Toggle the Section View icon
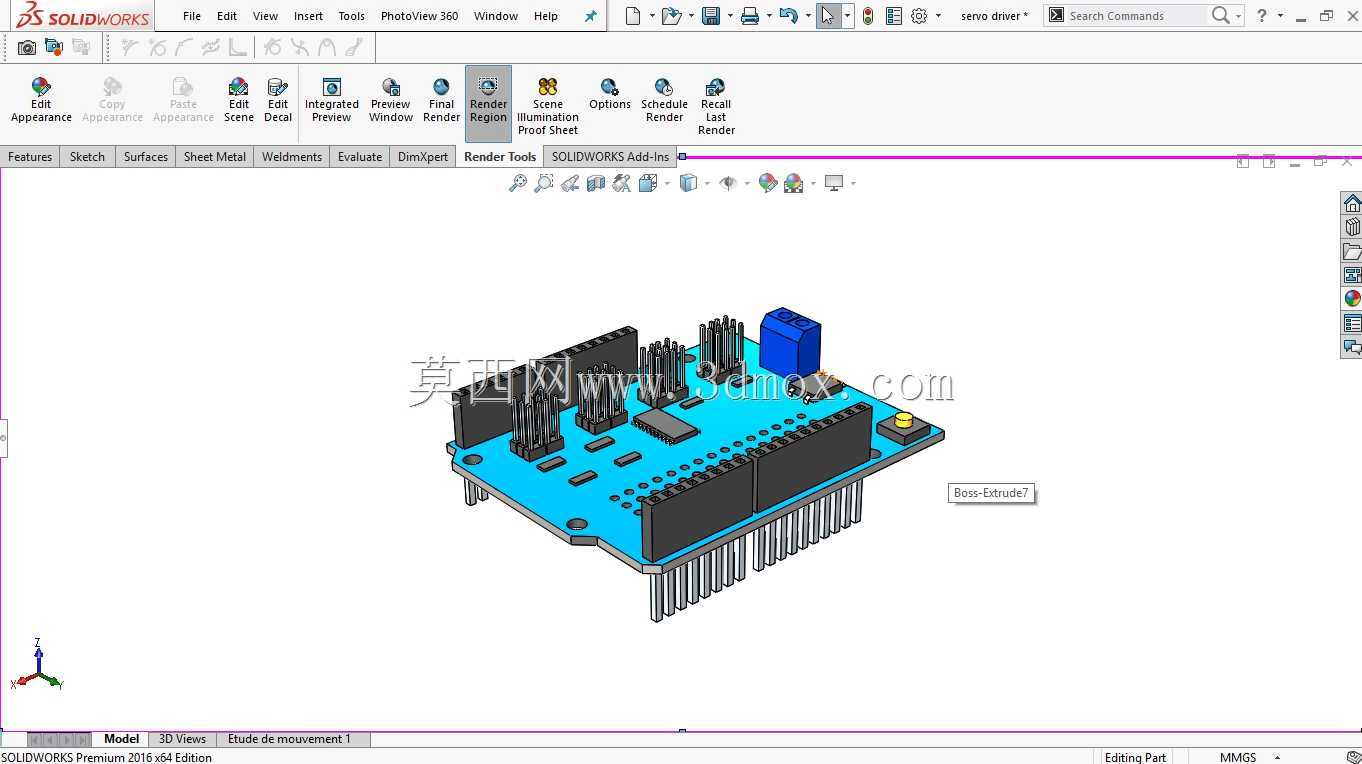The image size is (1362, 764). pos(596,183)
